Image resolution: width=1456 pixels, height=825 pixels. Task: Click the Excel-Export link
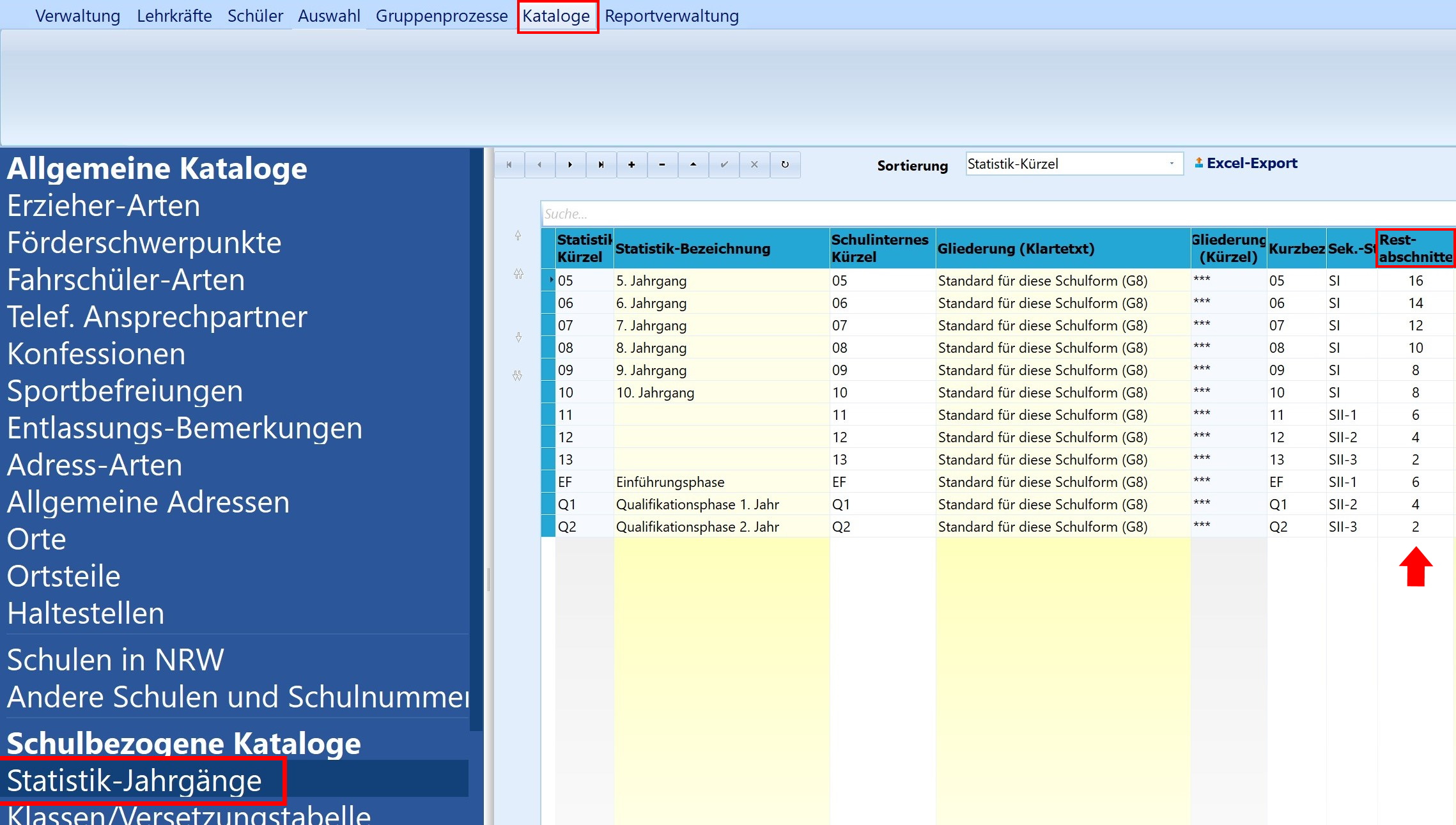(x=1246, y=164)
